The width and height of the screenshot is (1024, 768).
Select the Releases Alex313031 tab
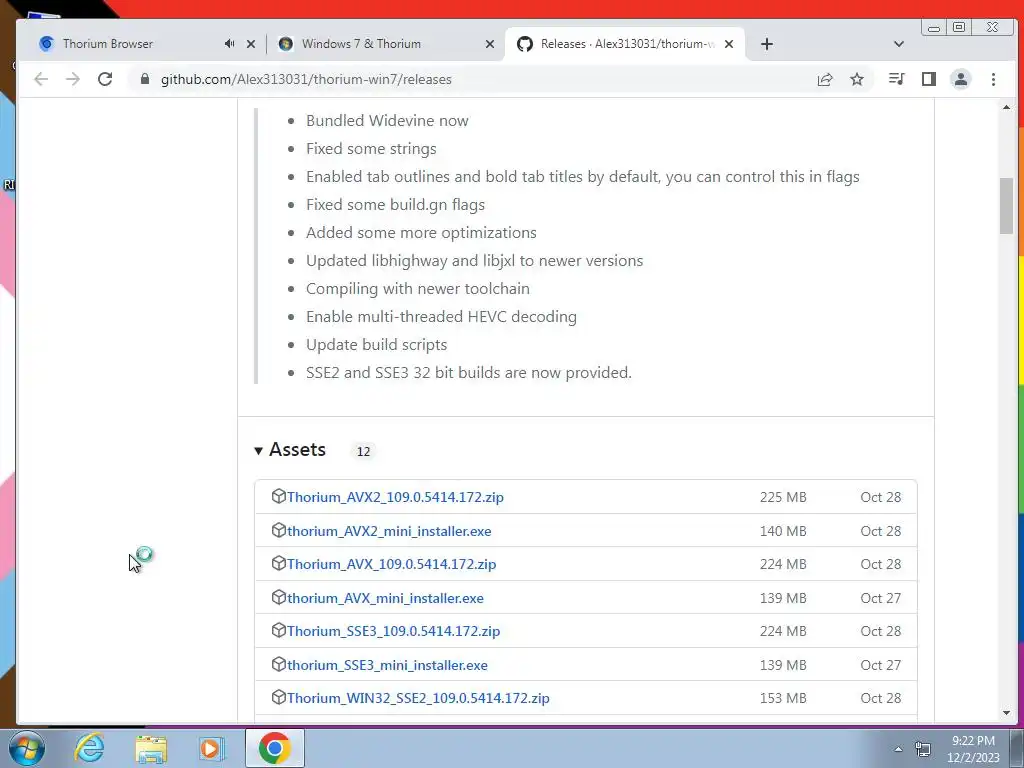pos(625,44)
